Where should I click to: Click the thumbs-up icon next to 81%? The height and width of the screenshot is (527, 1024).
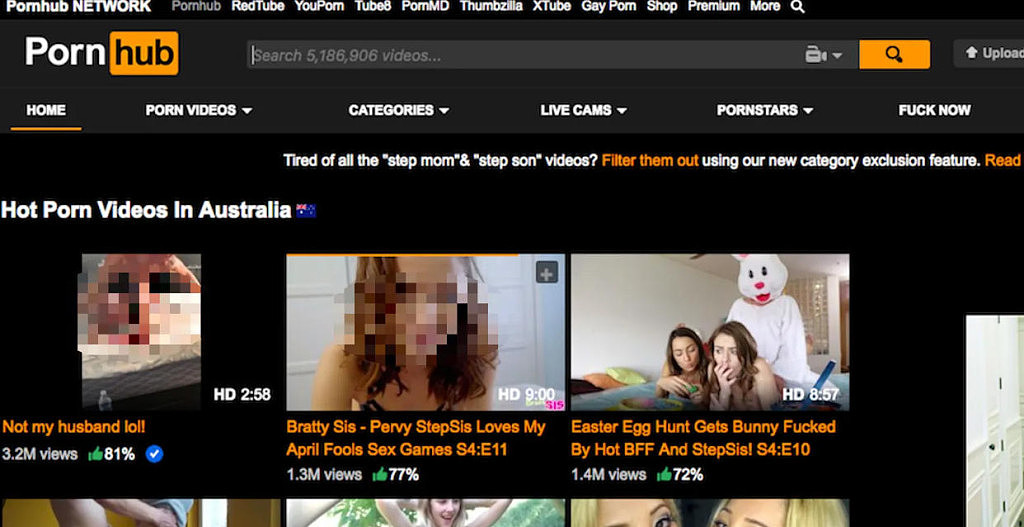95,454
